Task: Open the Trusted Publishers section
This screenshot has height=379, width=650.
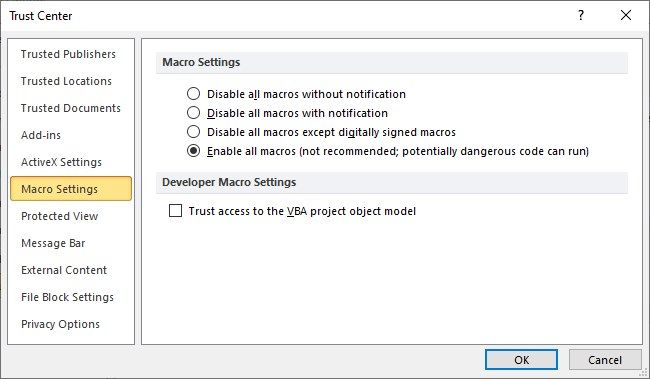Action: [68, 54]
